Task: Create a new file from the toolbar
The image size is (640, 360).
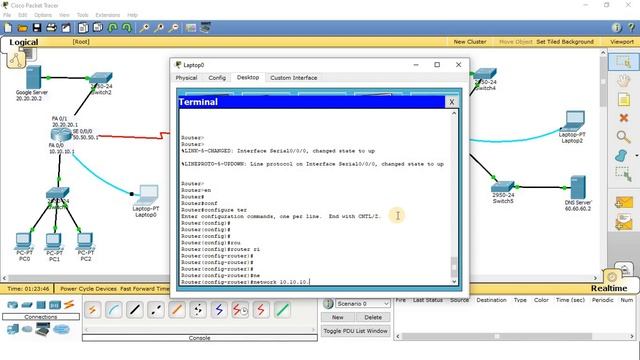Action: tap(8, 28)
